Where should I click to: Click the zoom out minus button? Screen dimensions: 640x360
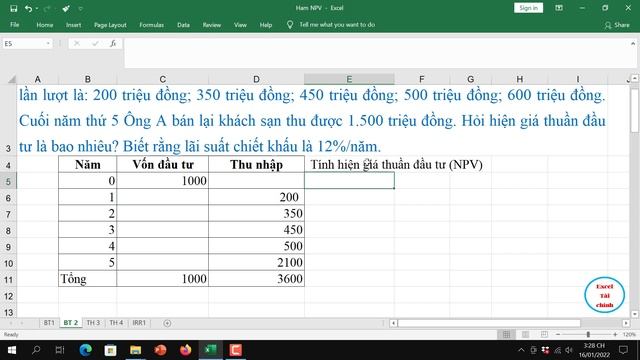pyautogui.click(x=558, y=335)
